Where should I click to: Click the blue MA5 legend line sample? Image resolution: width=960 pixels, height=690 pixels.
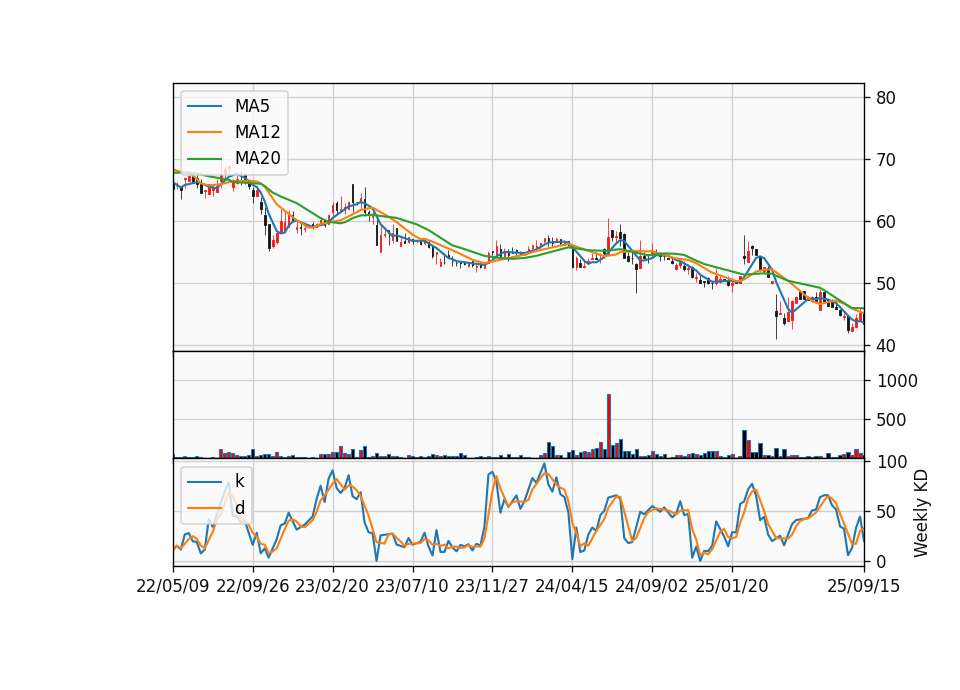coord(204,107)
